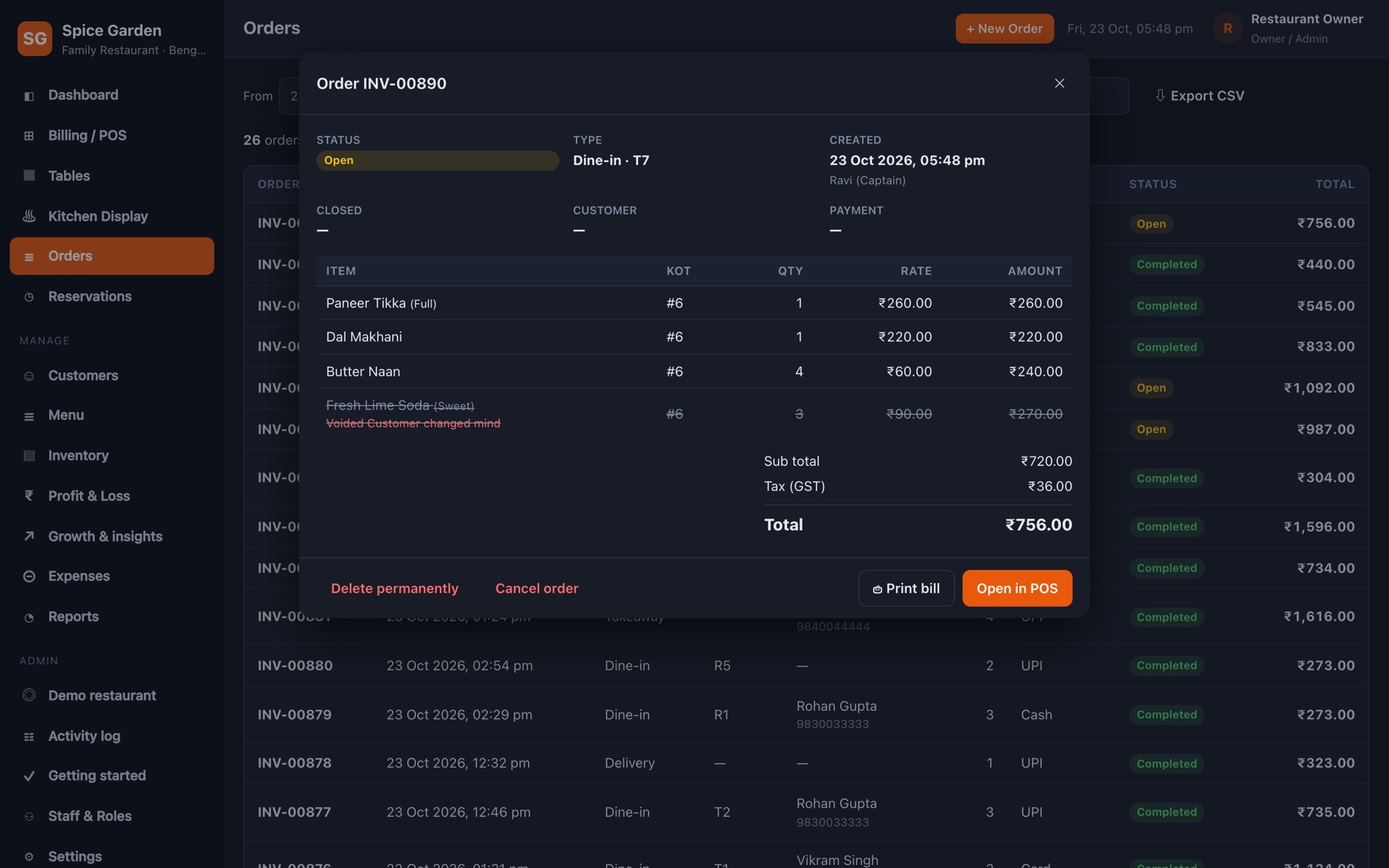Select Demo restaurant in admin section
The image size is (1389, 868).
pyautogui.click(x=112, y=696)
